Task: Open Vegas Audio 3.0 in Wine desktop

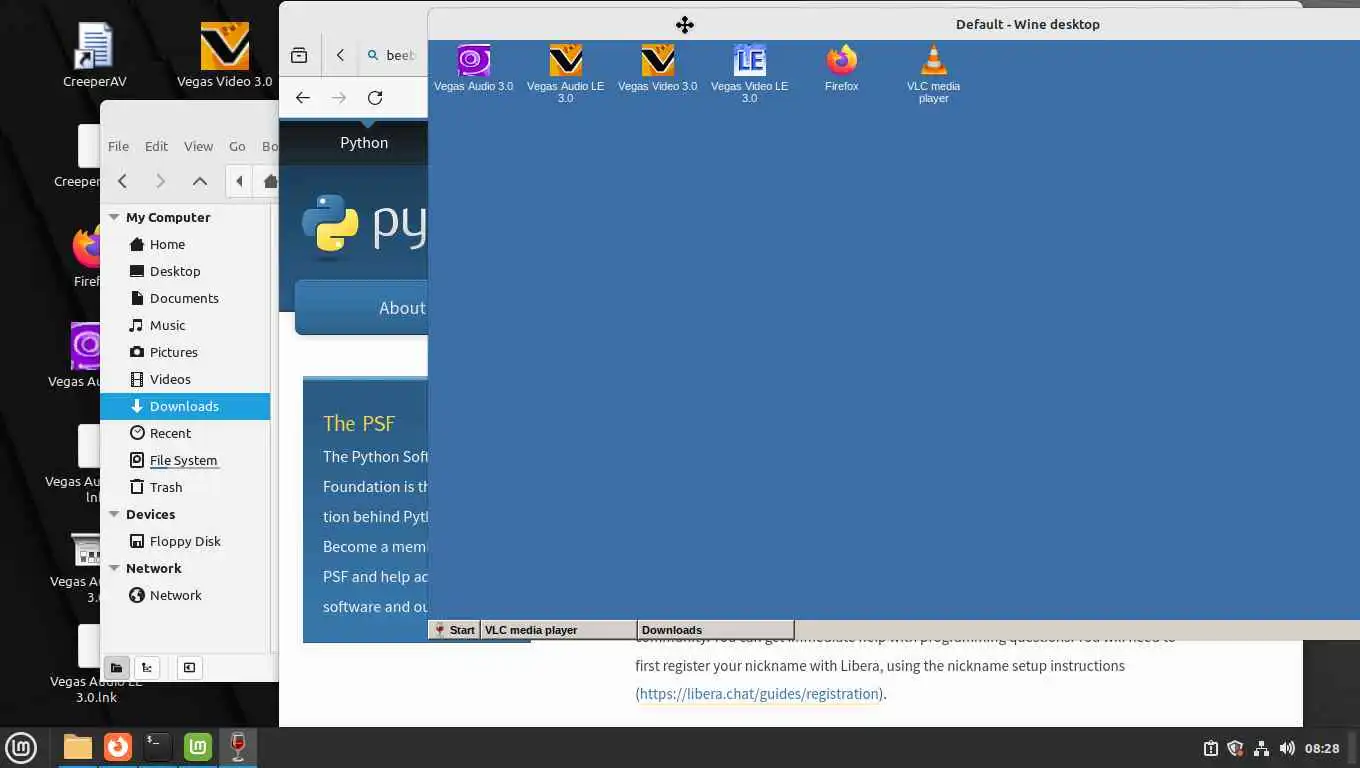Action: click(x=473, y=68)
